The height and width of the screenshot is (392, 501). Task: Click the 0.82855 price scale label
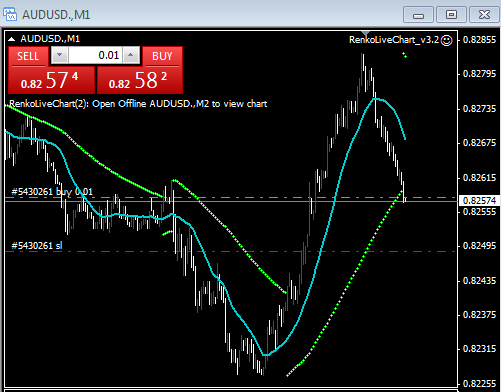point(479,40)
